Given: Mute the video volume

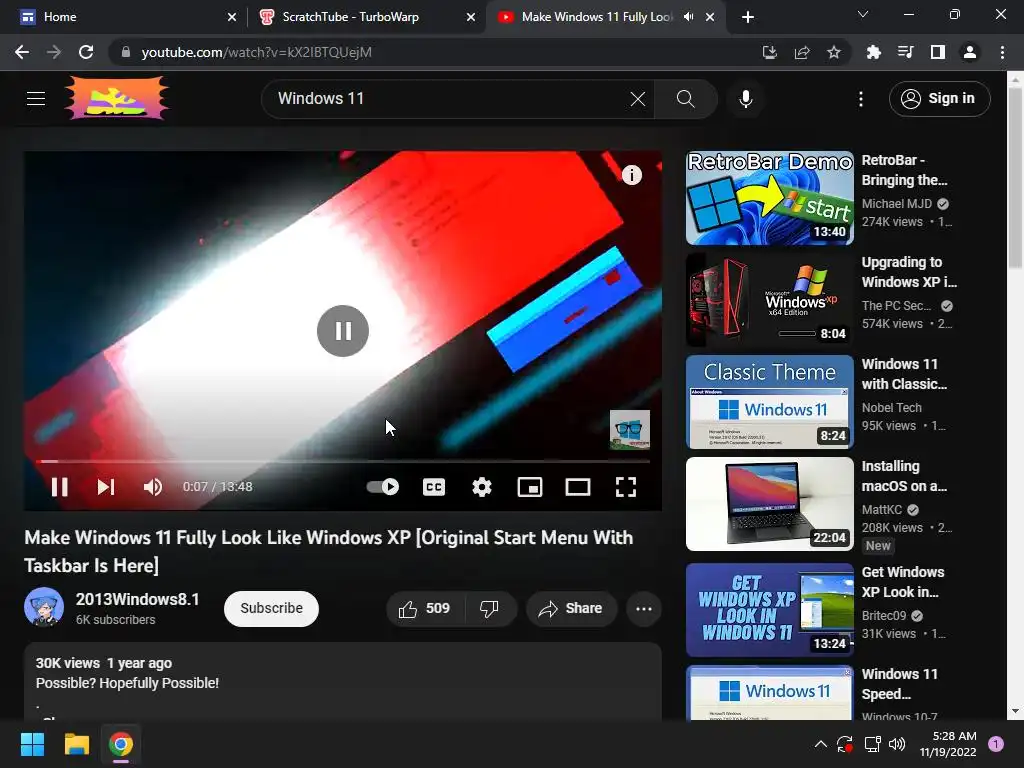Looking at the screenshot, I should tap(153, 487).
